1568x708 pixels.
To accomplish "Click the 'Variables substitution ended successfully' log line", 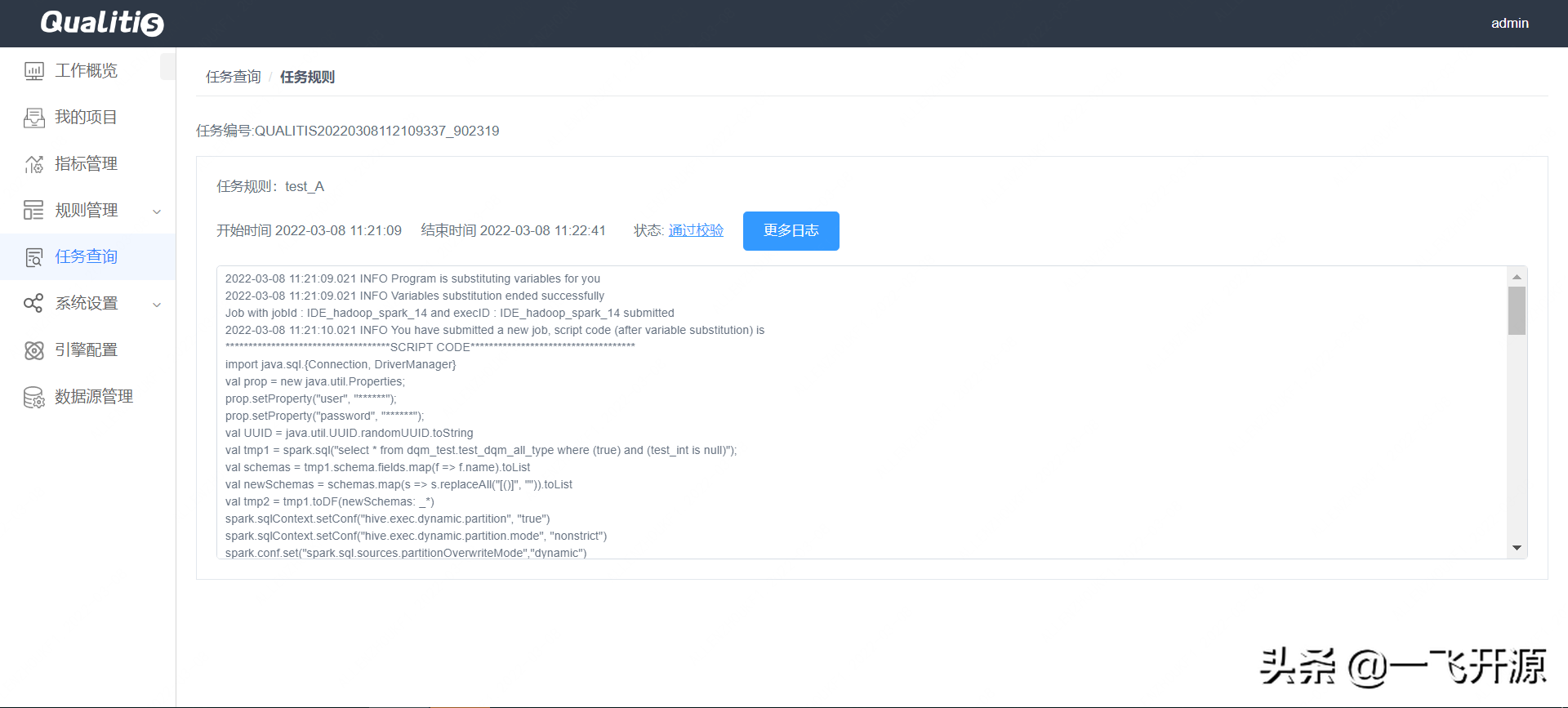I will click(415, 296).
